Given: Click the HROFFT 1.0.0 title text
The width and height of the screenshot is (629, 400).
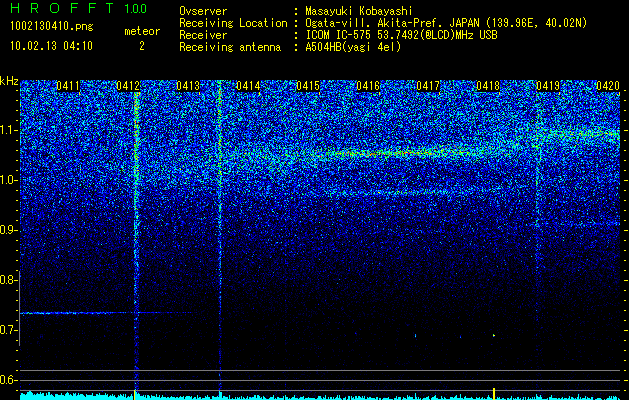Looking at the screenshot, I should [x=79, y=8].
